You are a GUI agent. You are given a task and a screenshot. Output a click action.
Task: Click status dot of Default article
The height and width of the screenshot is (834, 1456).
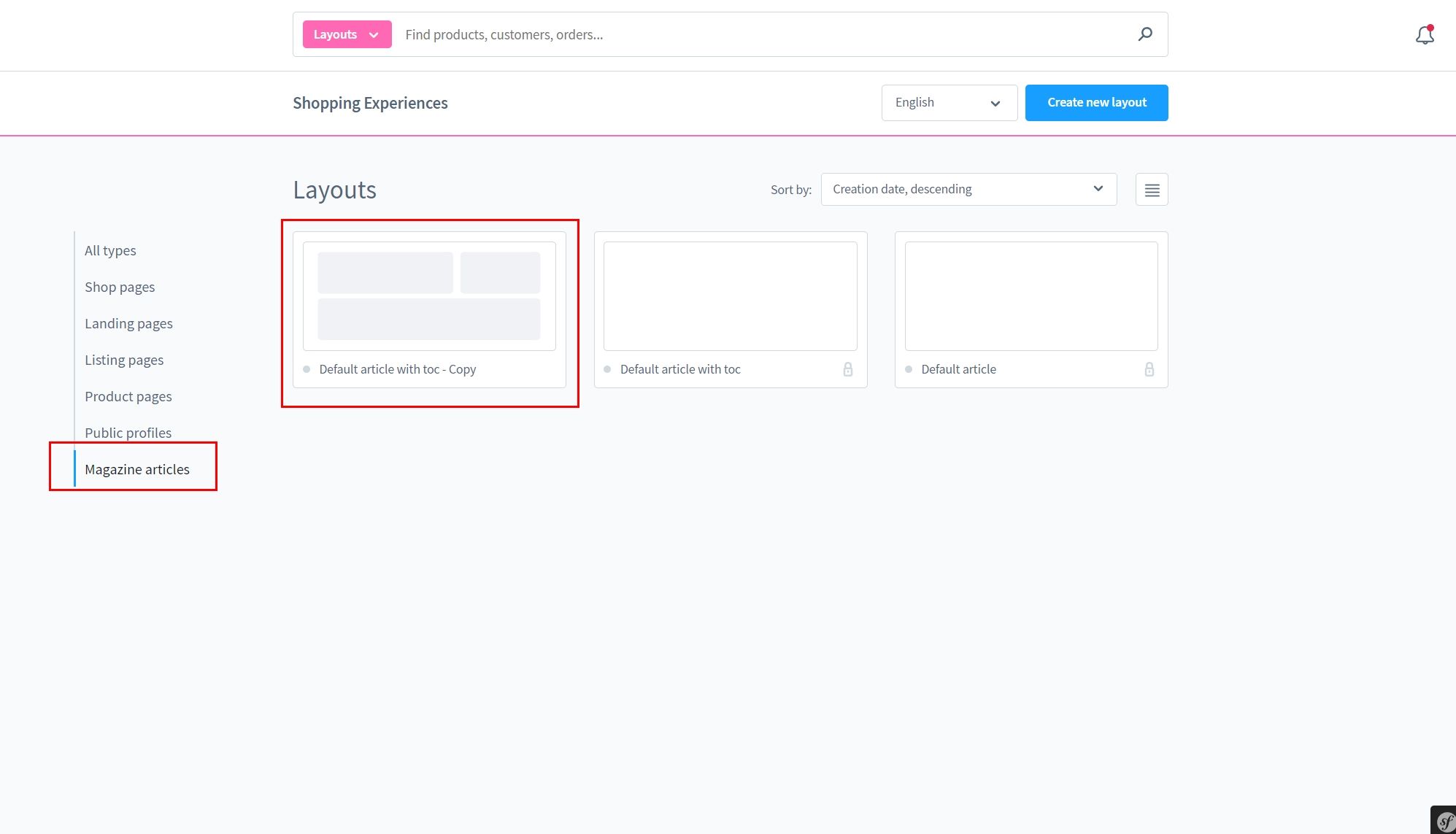(x=909, y=369)
